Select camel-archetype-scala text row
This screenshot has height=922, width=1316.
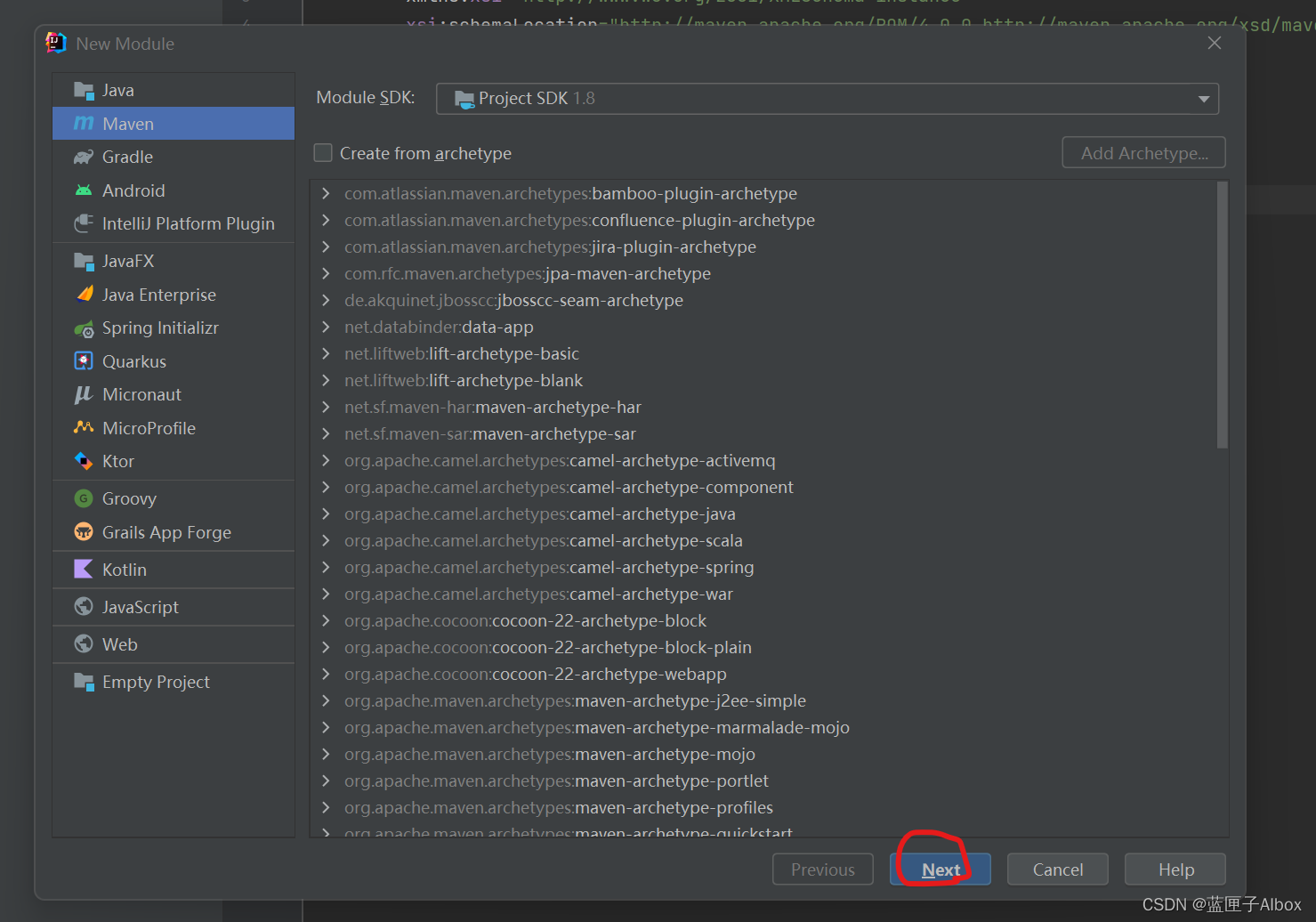(x=544, y=540)
